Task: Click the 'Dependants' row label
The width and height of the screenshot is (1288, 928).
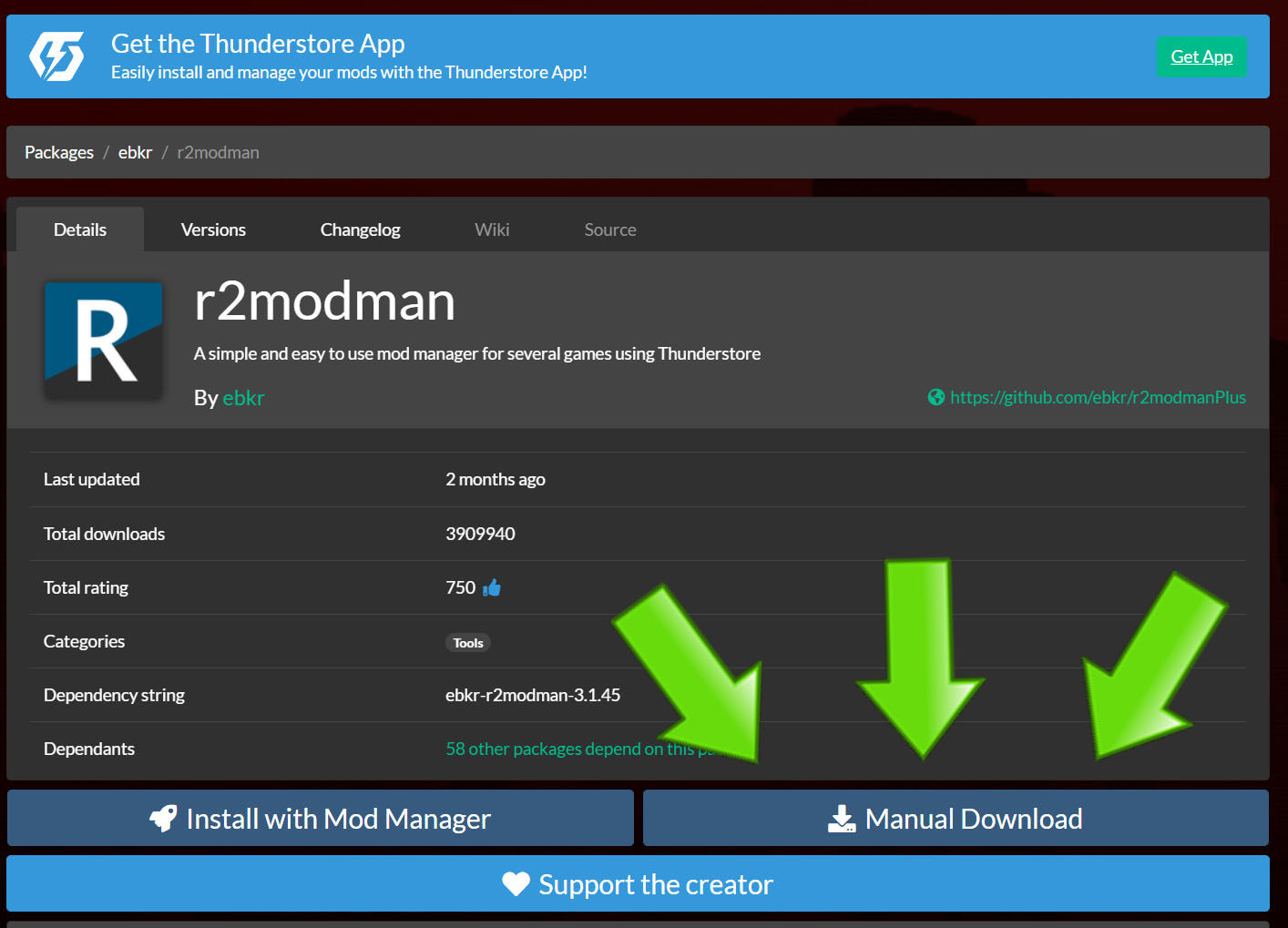Action: (89, 749)
